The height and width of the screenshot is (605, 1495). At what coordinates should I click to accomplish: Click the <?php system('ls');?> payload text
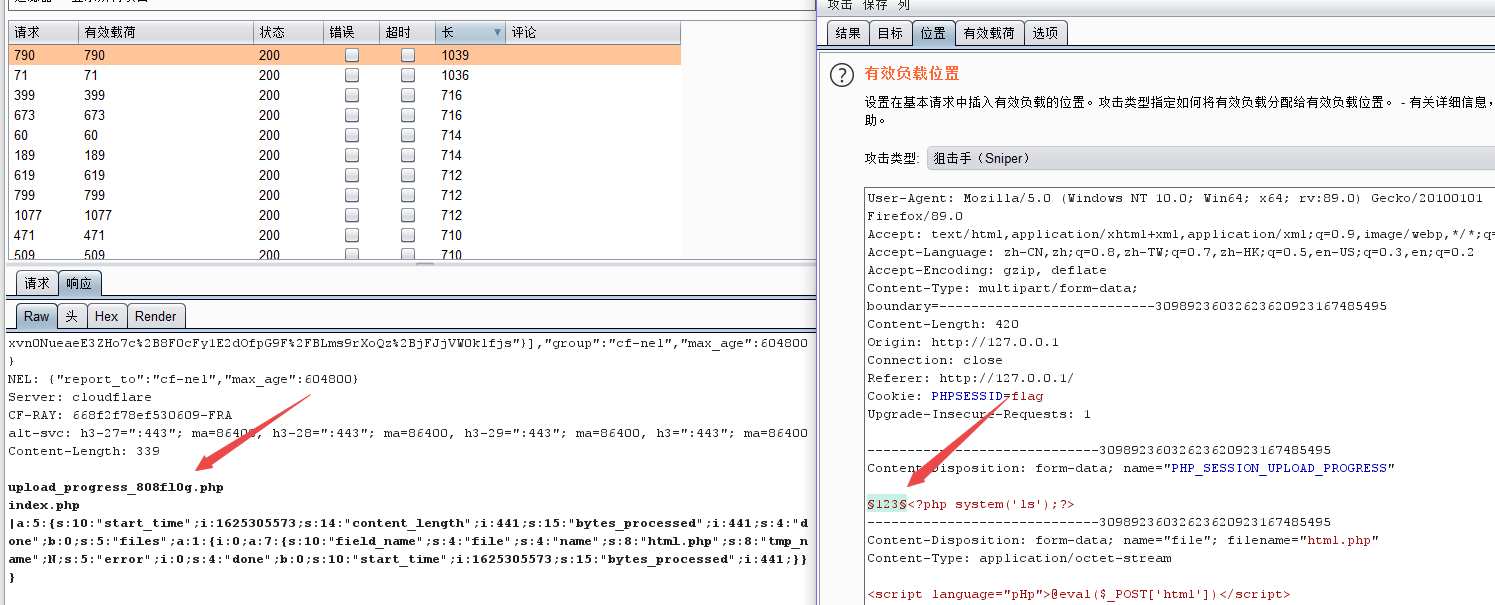point(991,504)
